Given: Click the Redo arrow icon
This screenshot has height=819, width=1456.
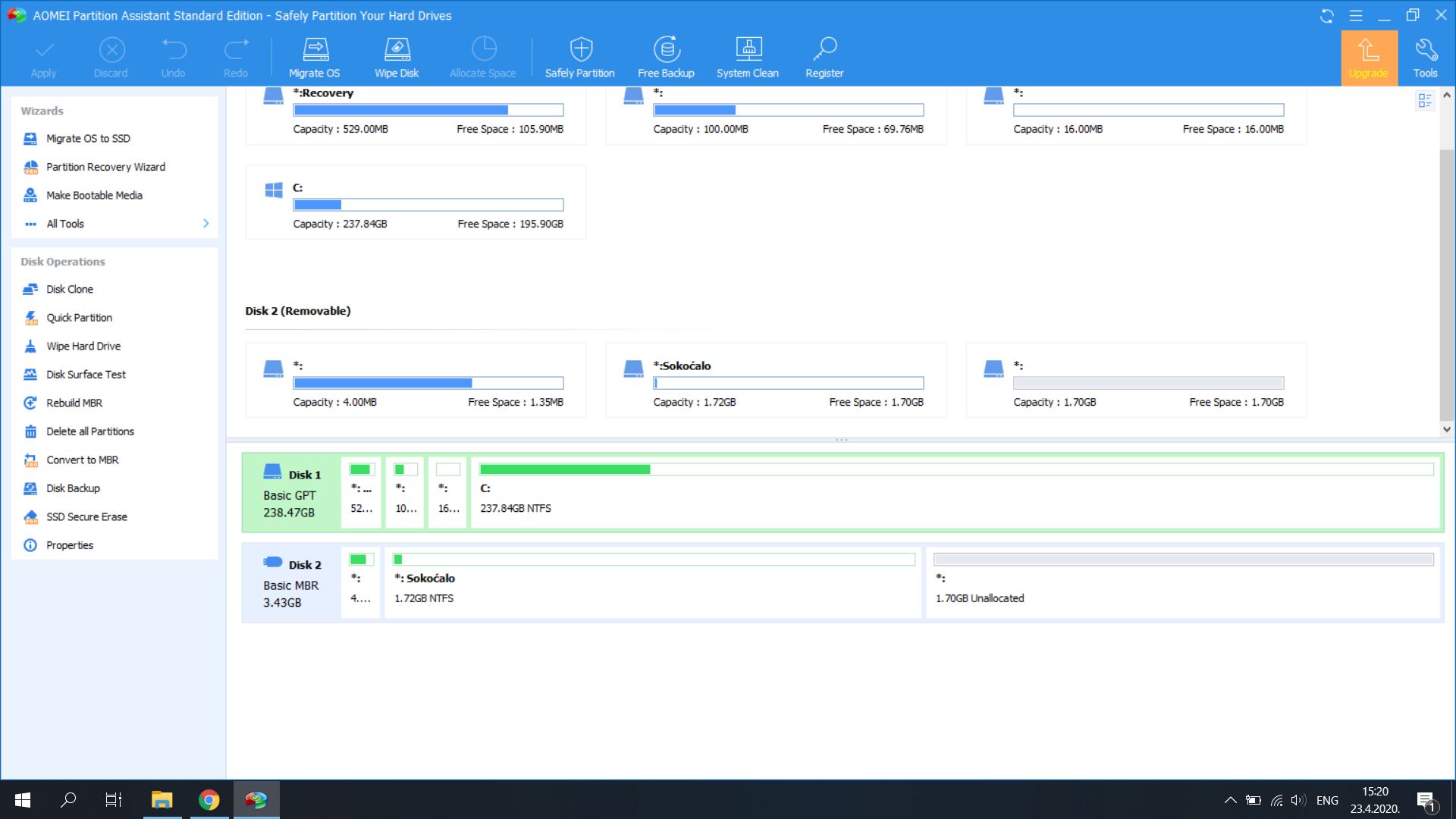Looking at the screenshot, I should (x=236, y=50).
